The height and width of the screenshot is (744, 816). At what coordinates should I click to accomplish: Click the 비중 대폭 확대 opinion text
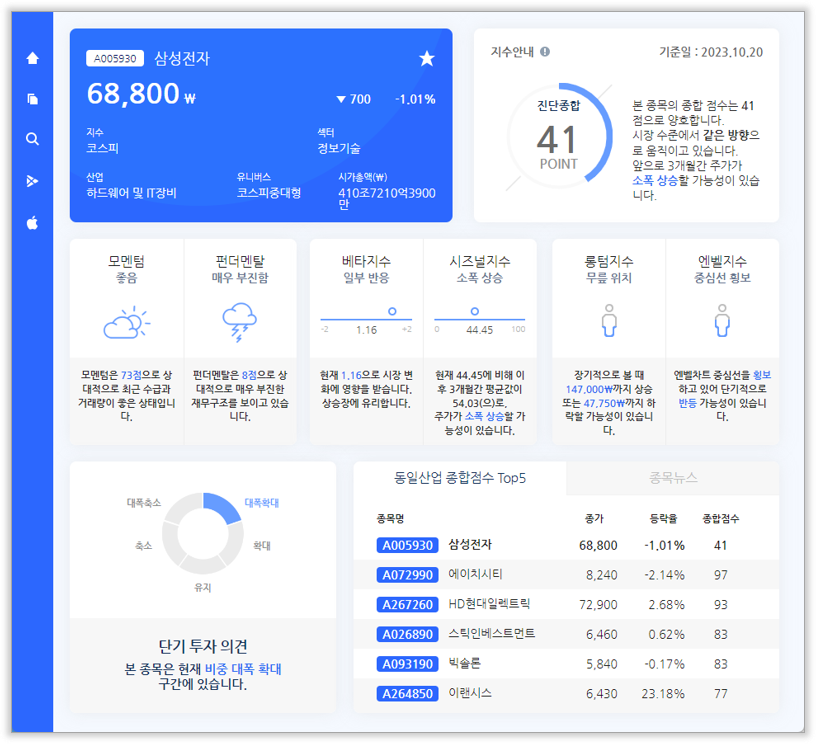tap(243, 669)
